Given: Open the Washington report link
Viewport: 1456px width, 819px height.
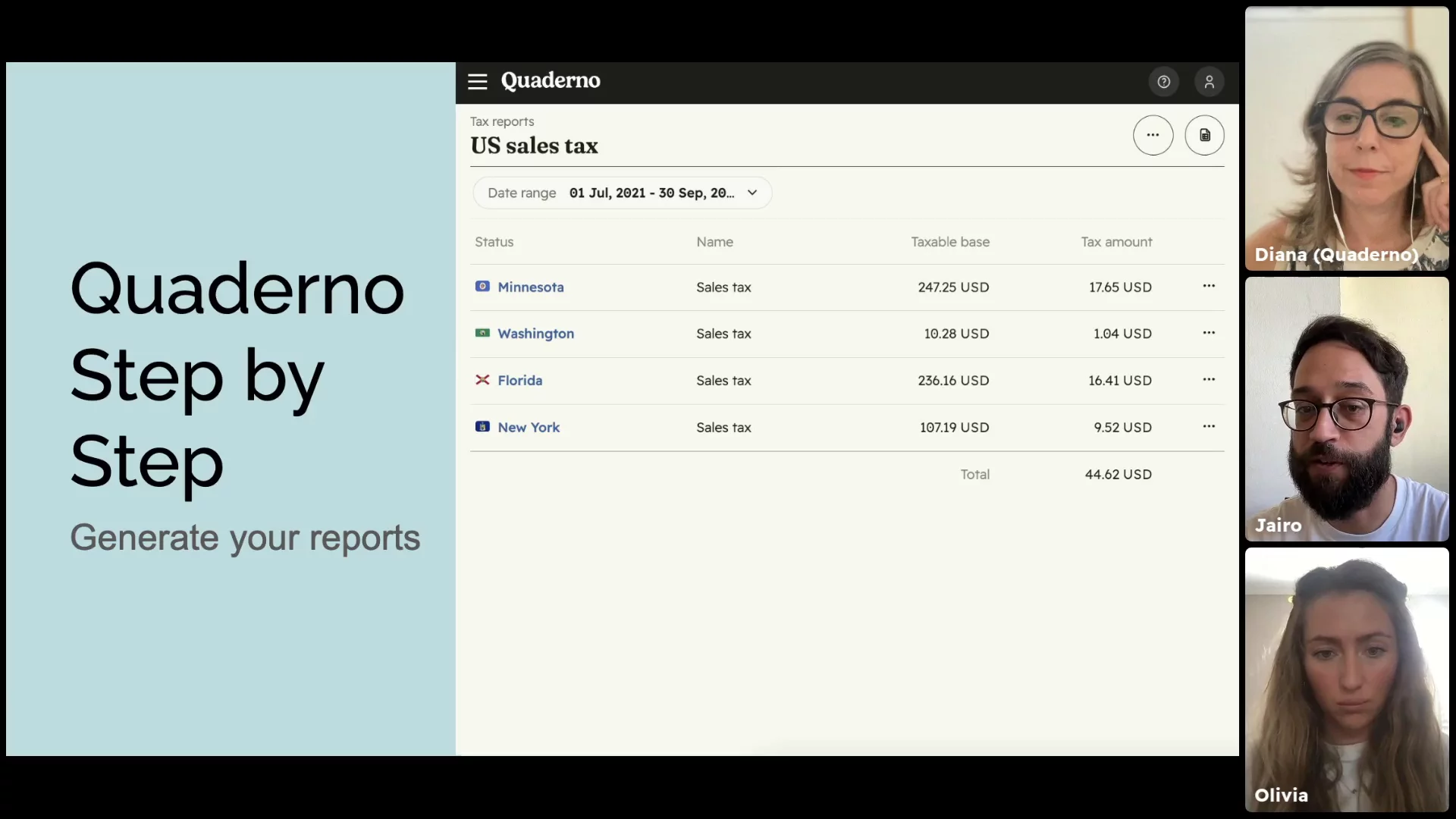Looking at the screenshot, I should [535, 334].
